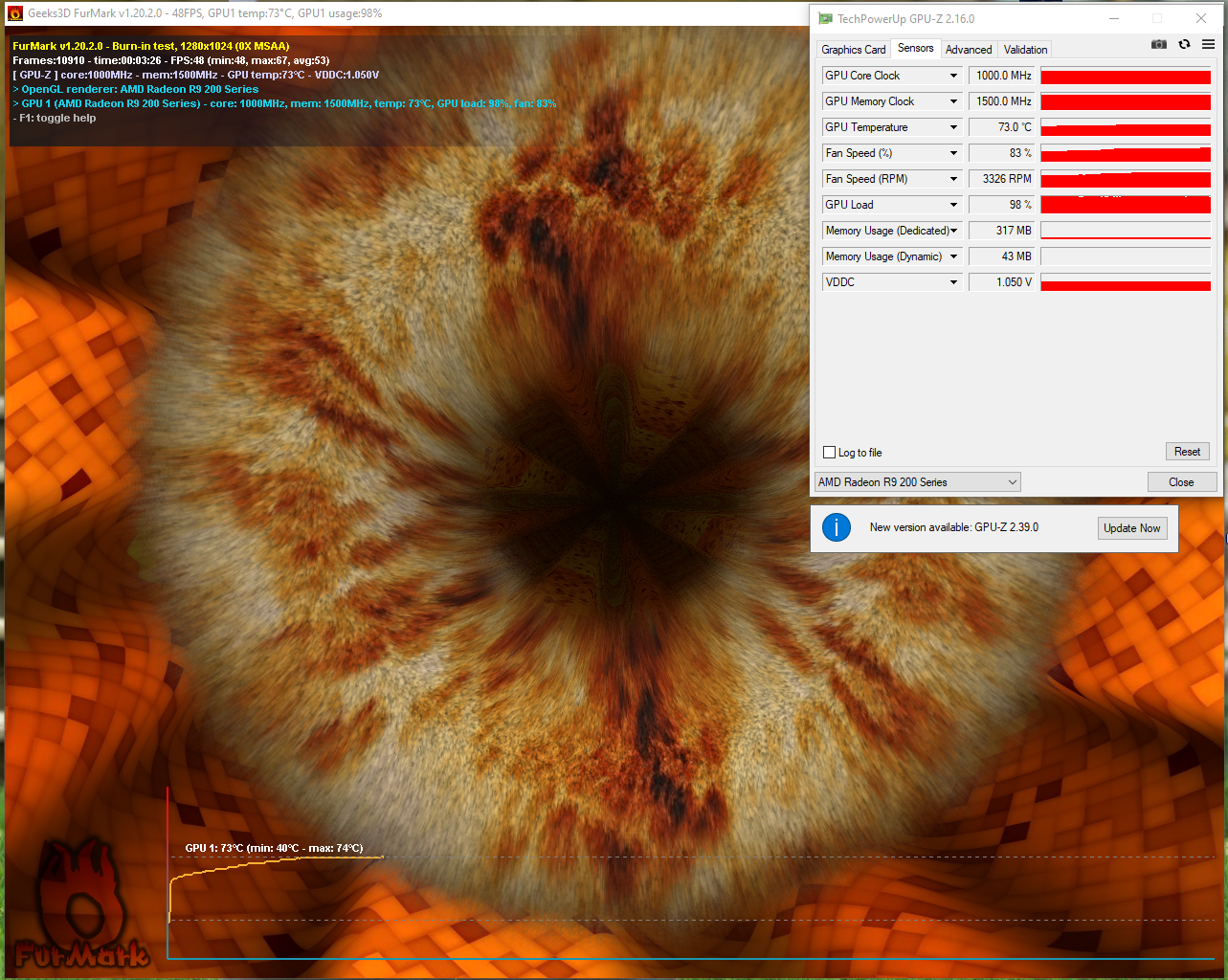Screen dimensions: 1228x980
Task: Go to the Validation tab
Action: click(1025, 50)
